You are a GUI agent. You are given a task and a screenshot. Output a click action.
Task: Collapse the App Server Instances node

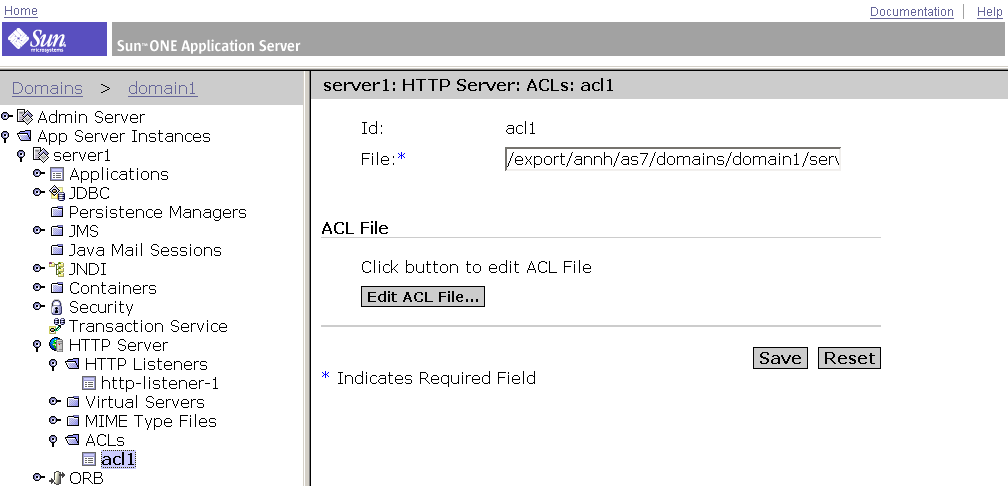pos(6,136)
